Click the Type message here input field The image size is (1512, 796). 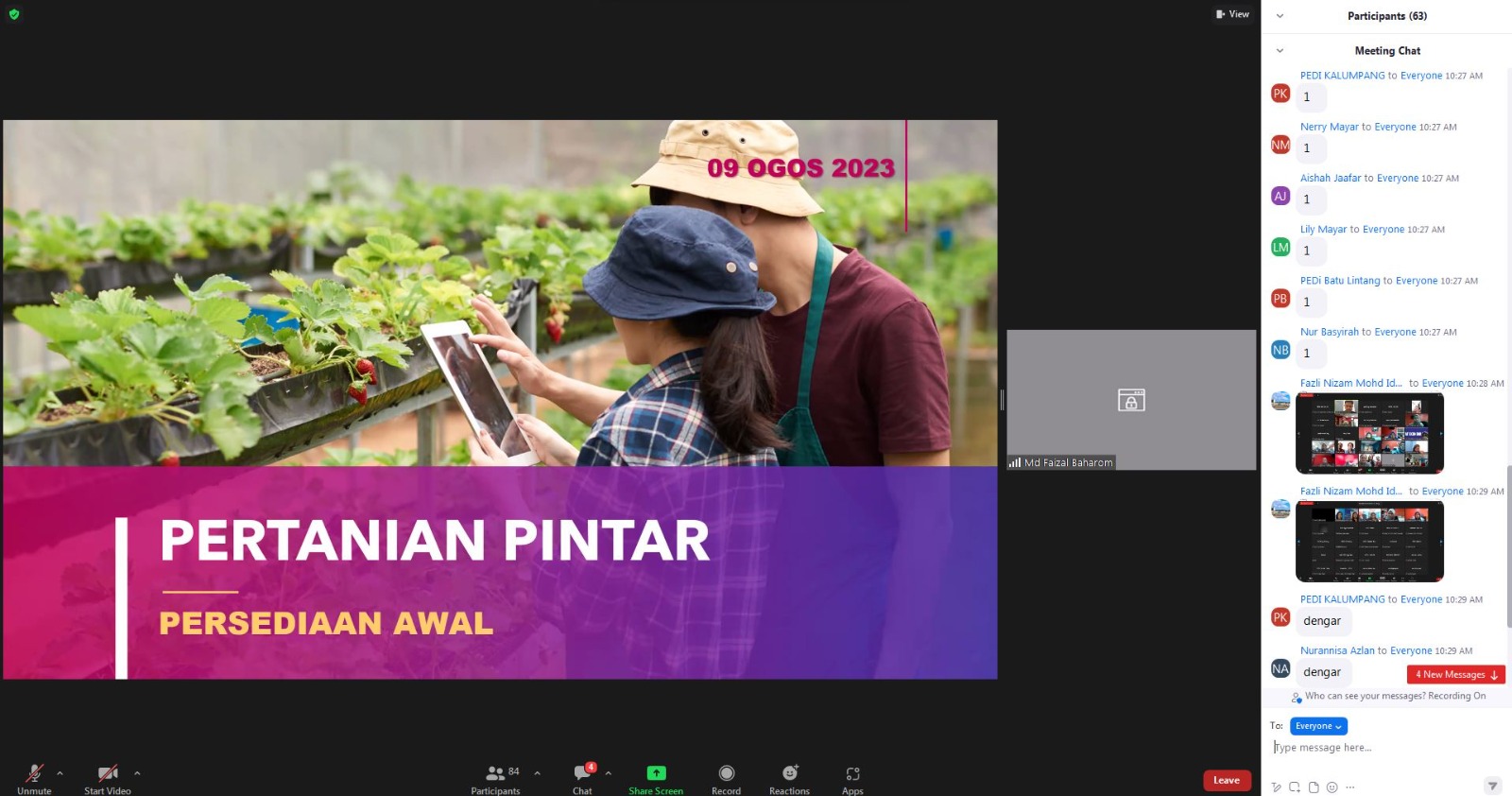1380,748
